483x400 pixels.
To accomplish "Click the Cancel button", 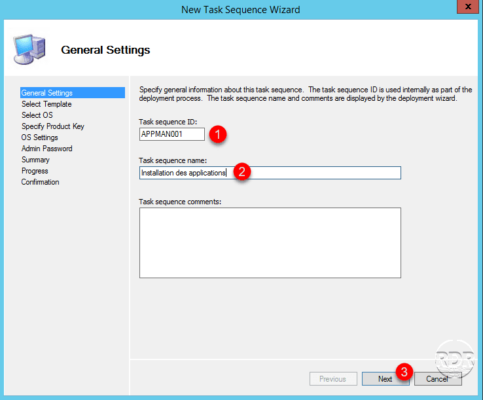I will point(438,379).
